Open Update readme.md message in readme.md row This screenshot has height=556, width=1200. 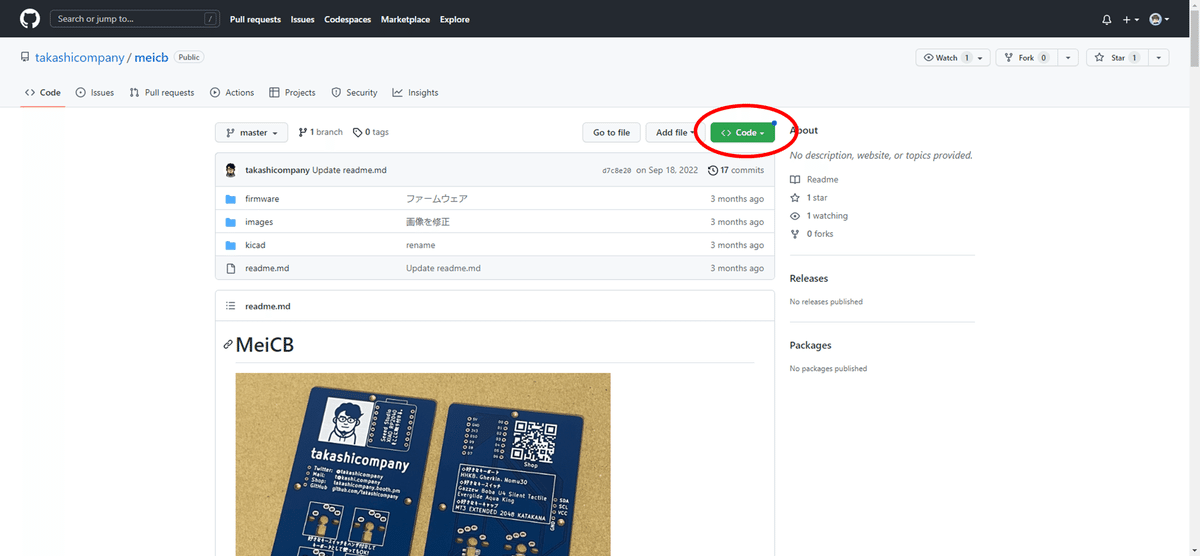tap(443, 268)
